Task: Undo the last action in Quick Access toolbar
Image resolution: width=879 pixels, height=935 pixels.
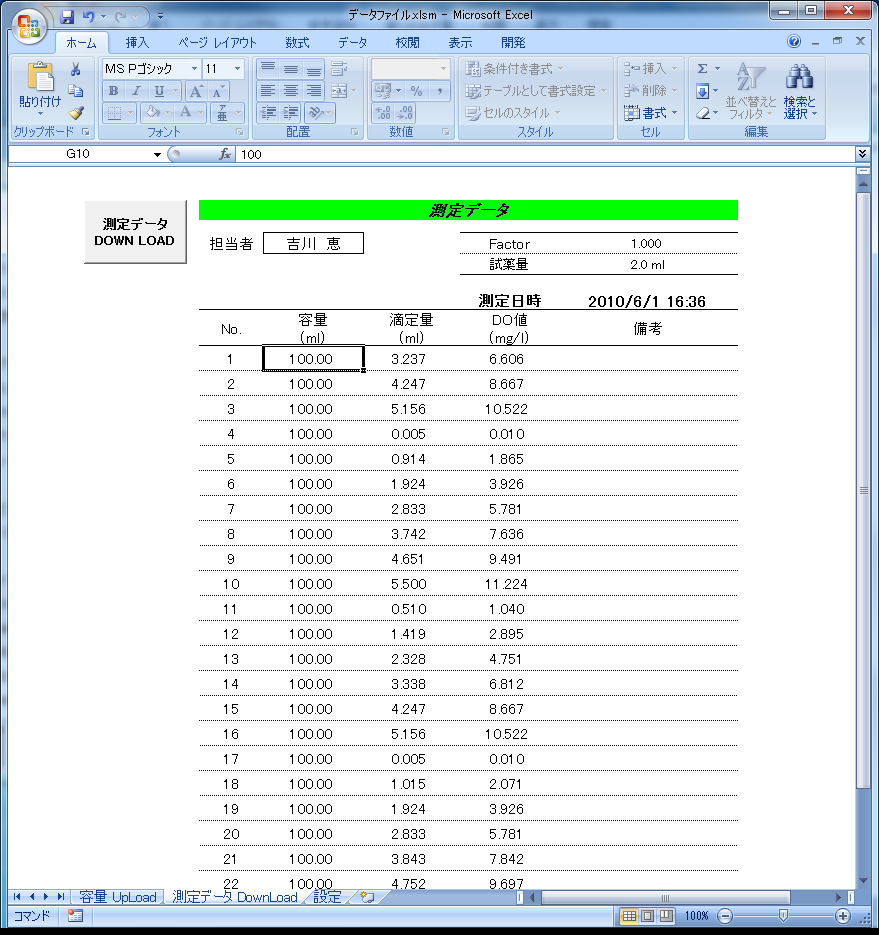Action: click(88, 16)
